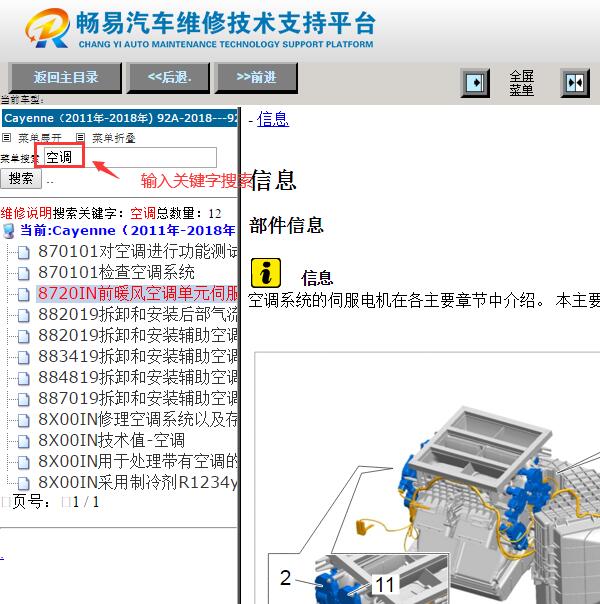The width and height of the screenshot is (600, 604).
Task: Open 8720IN前暖风空调单元伺服 entry
Action: pos(137,294)
